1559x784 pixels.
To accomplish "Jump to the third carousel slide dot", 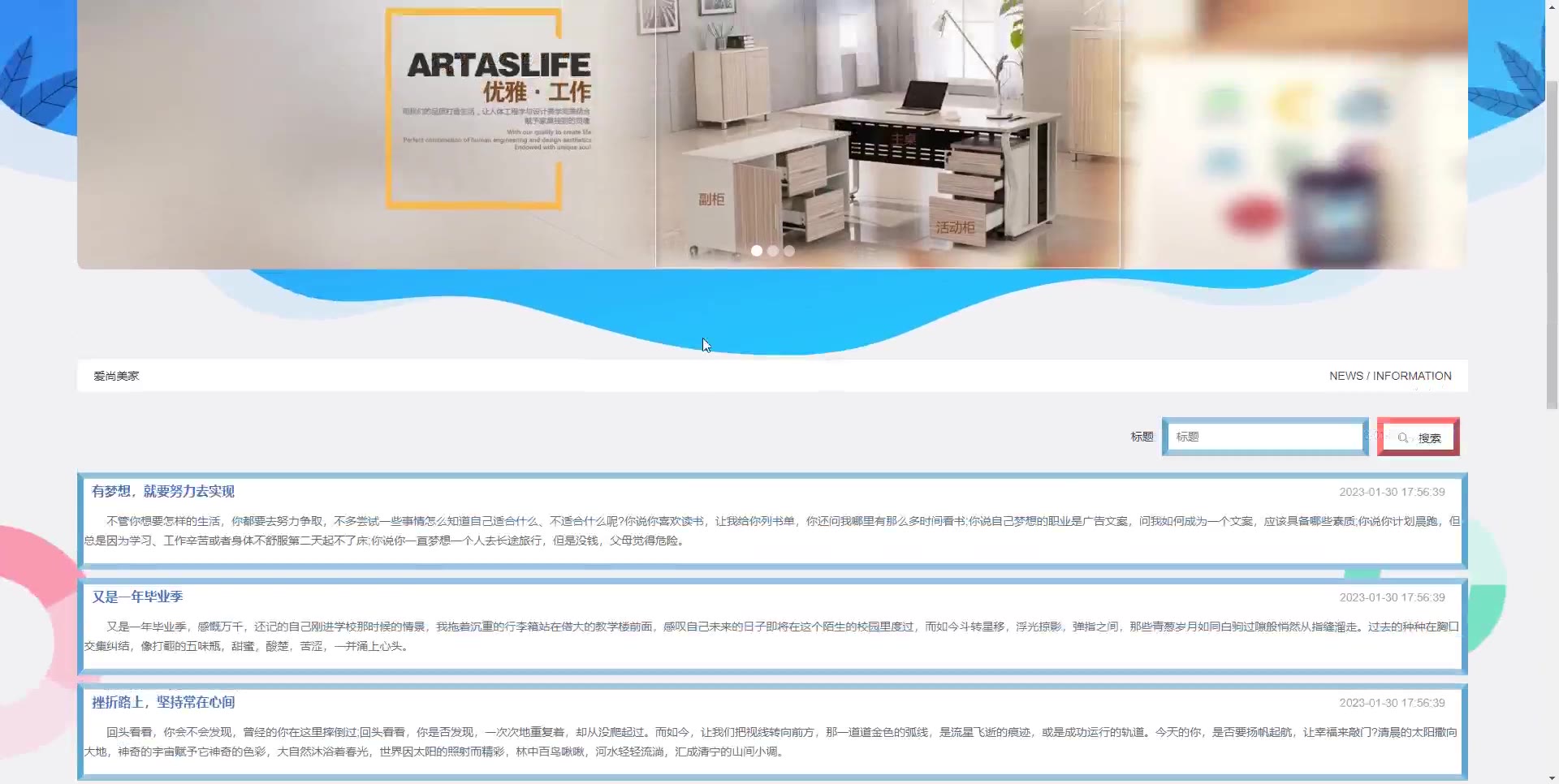I will click(x=789, y=251).
